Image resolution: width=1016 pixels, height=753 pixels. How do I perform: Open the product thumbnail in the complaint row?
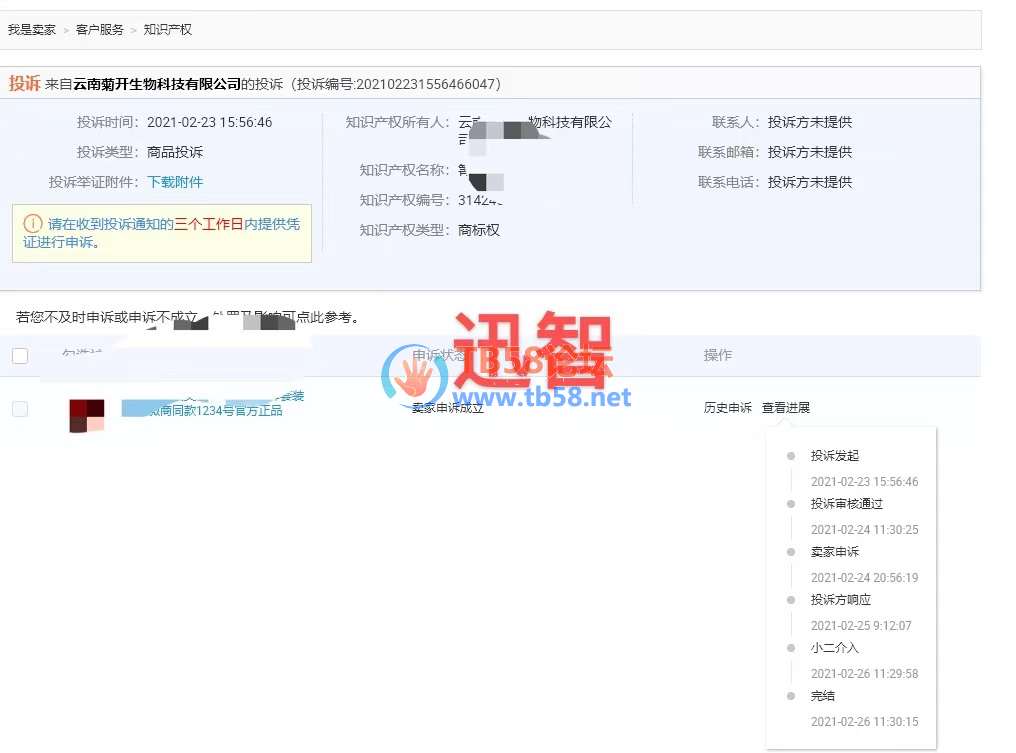(x=87, y=415)
